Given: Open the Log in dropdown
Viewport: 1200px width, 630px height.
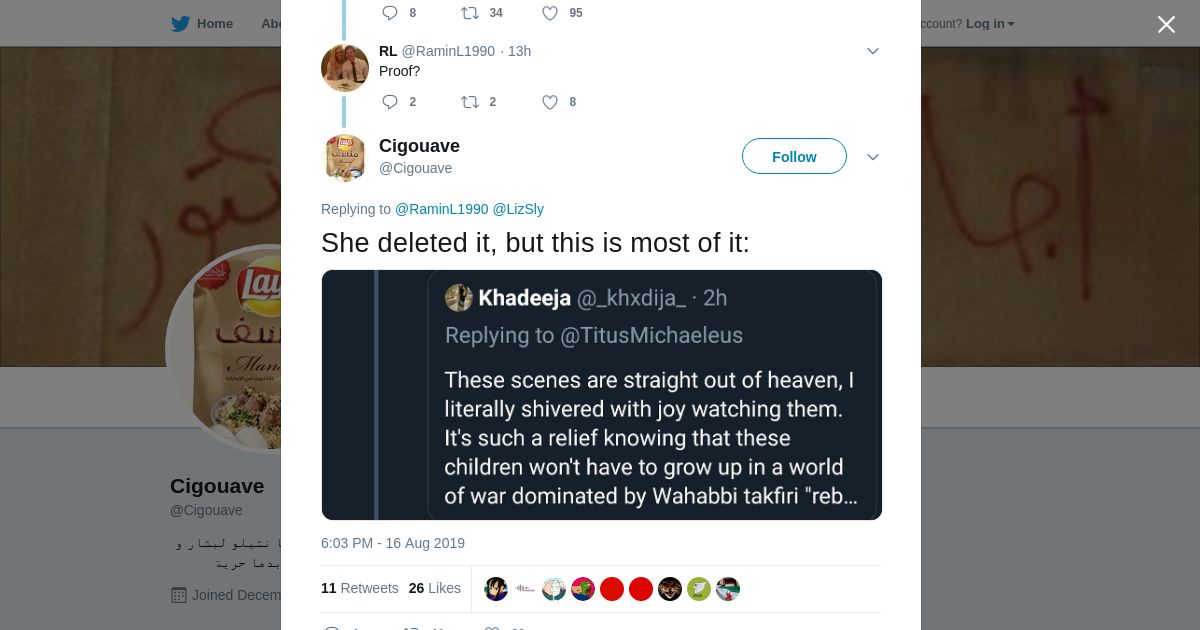Looking at the screenshot, I should pyautogui.click(x=990, y=24).
